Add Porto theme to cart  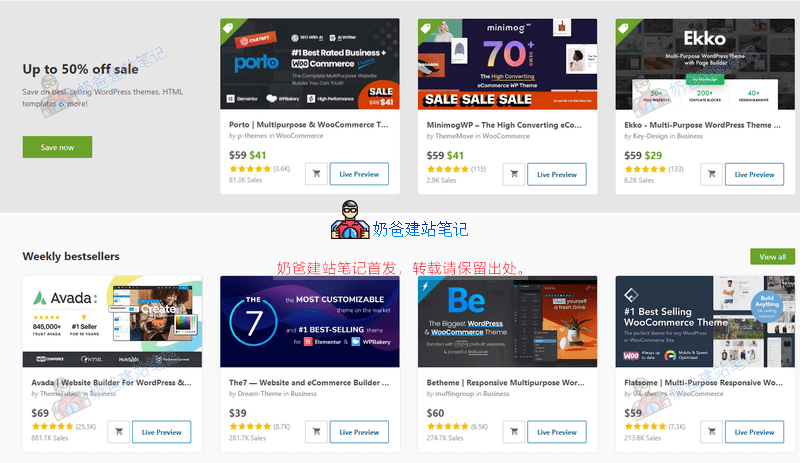[x=316, y=174]
